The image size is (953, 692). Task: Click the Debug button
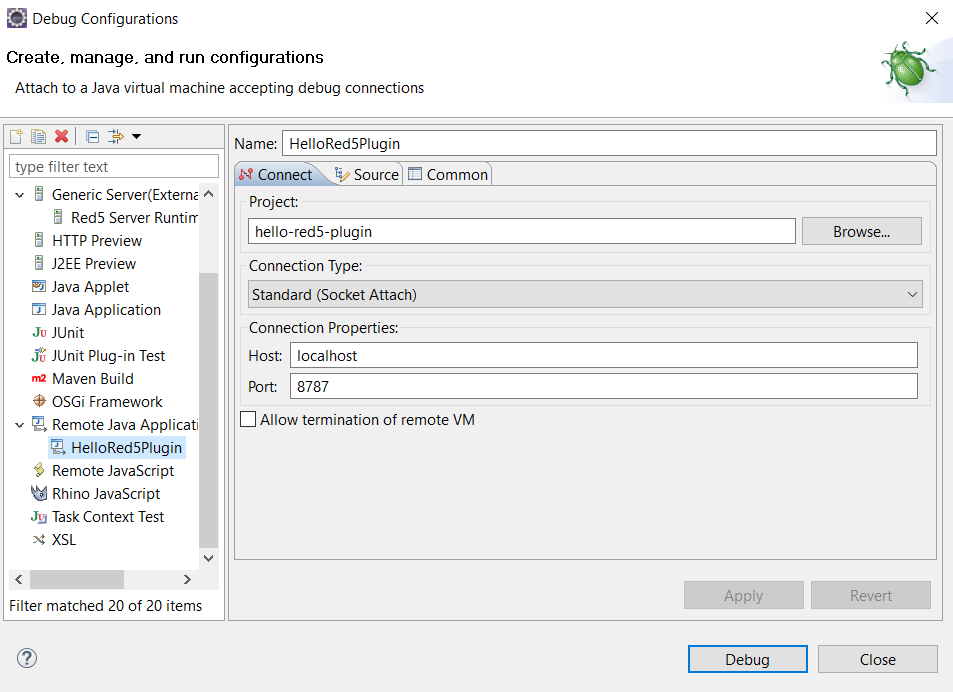[x=748, y=659]
